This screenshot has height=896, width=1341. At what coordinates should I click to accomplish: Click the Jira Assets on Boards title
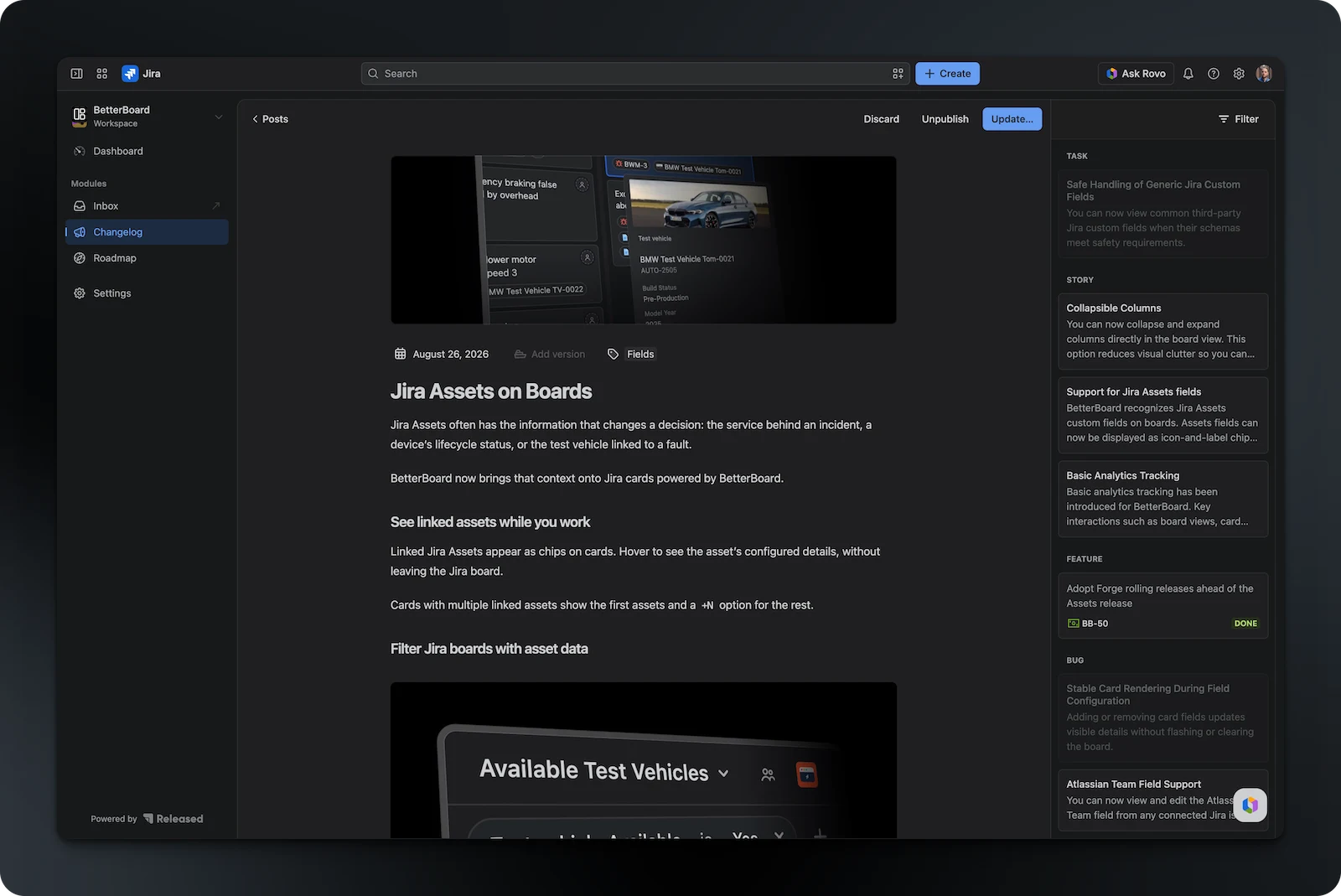(x=491, y=391)
